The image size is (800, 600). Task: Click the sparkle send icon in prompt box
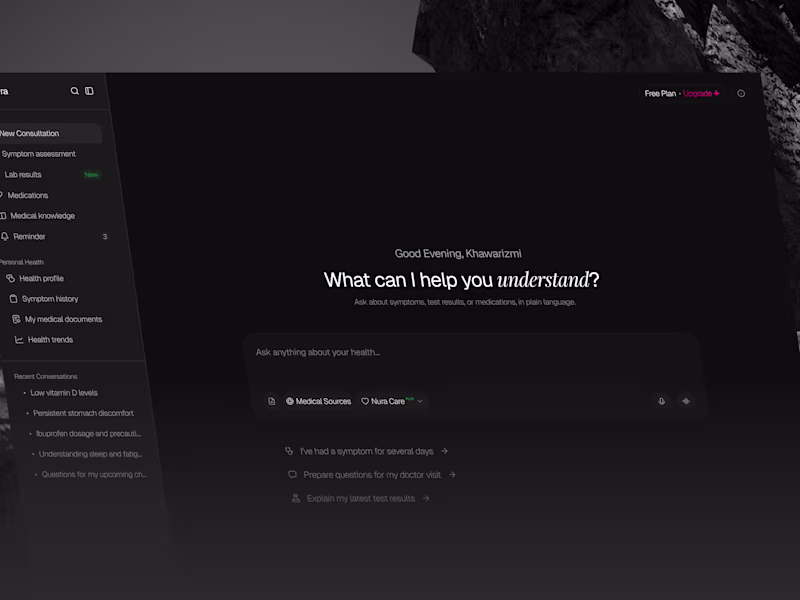pyautogui.click(x=686, y=401)
